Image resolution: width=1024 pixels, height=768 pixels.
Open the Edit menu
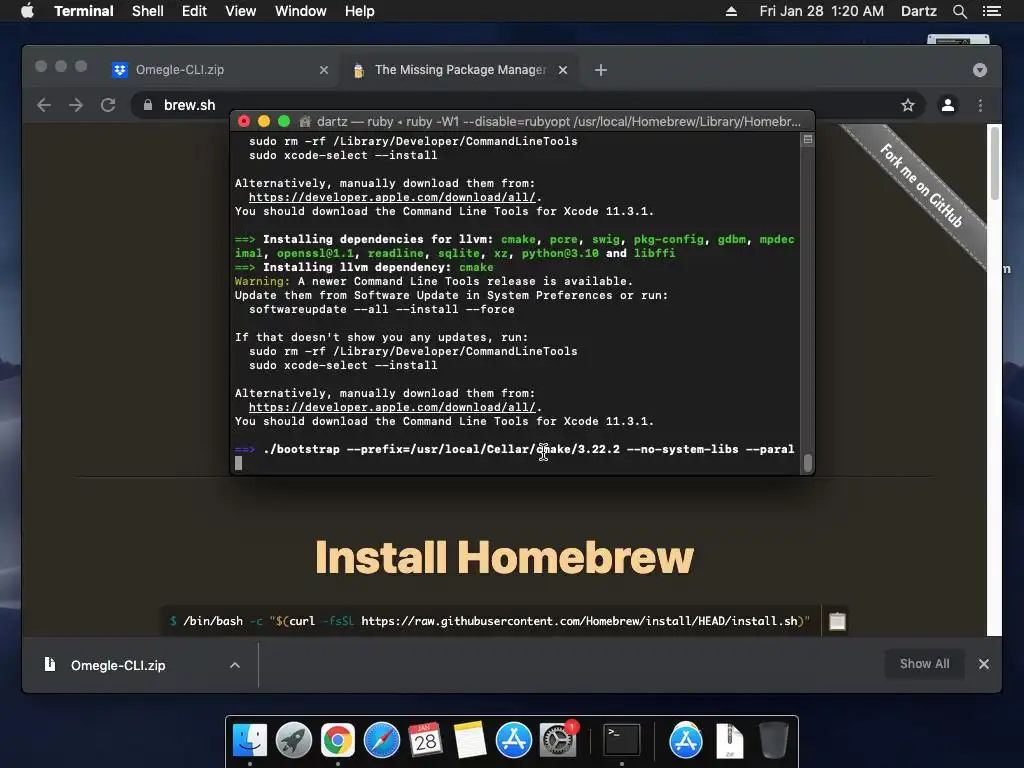point(194,11)
